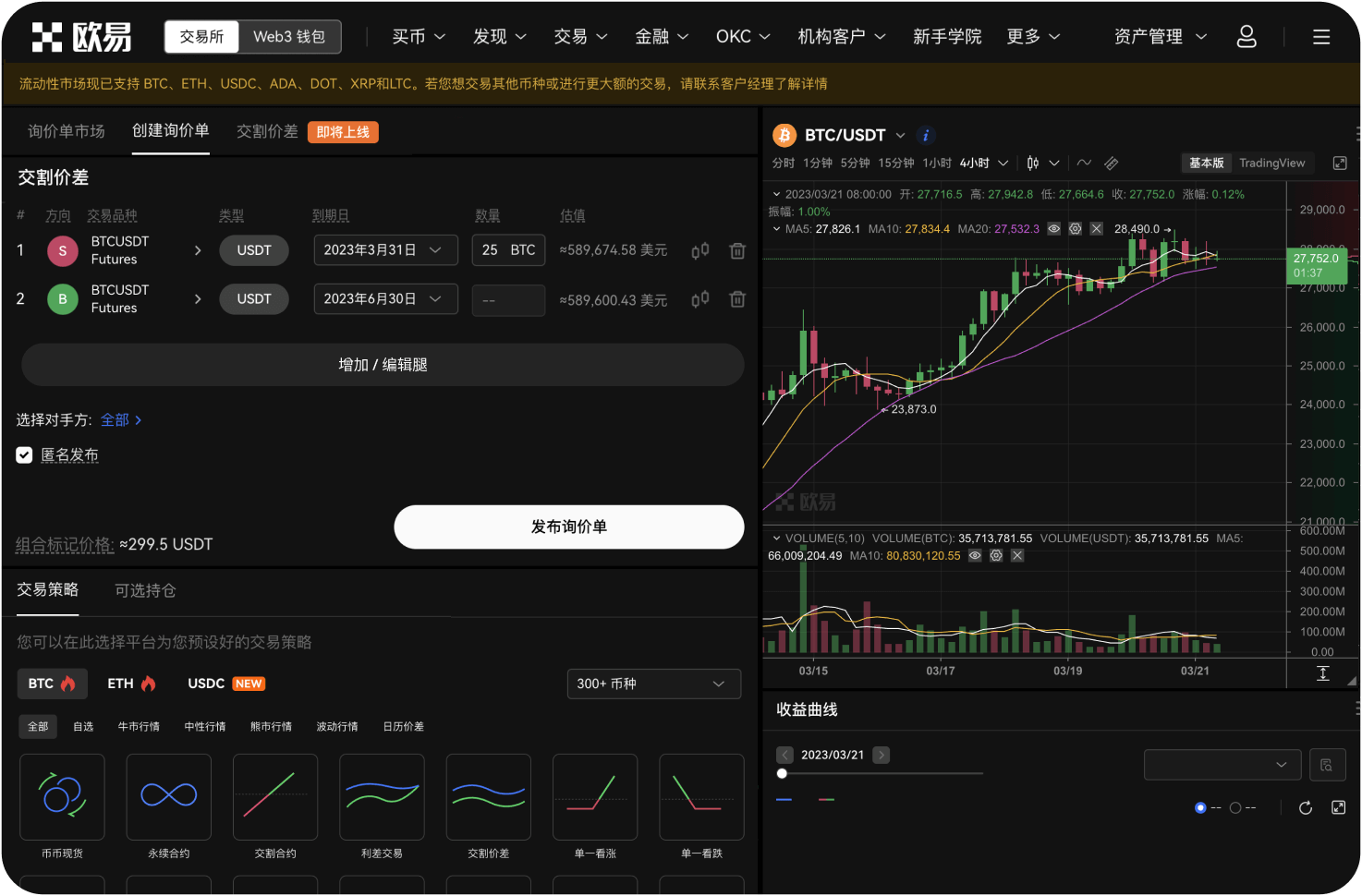Select the candlestick chart type icon

coord(1032,163)
